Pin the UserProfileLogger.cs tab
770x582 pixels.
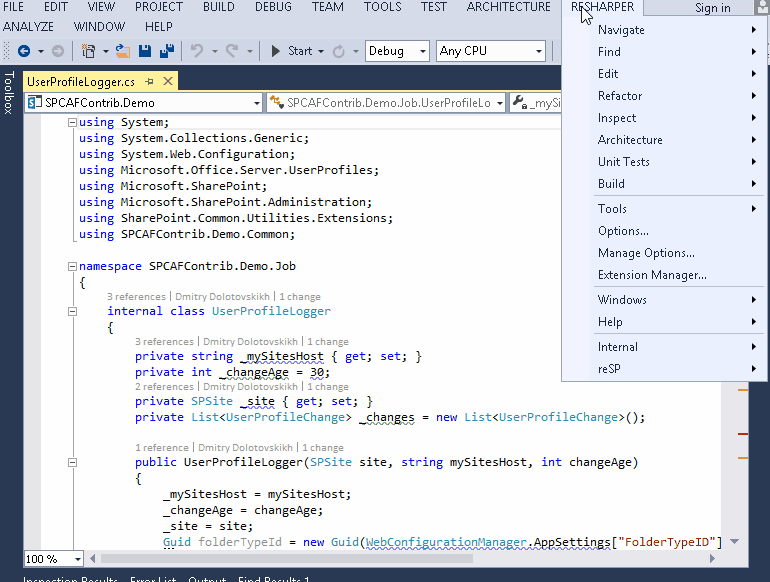click(150, 81)
